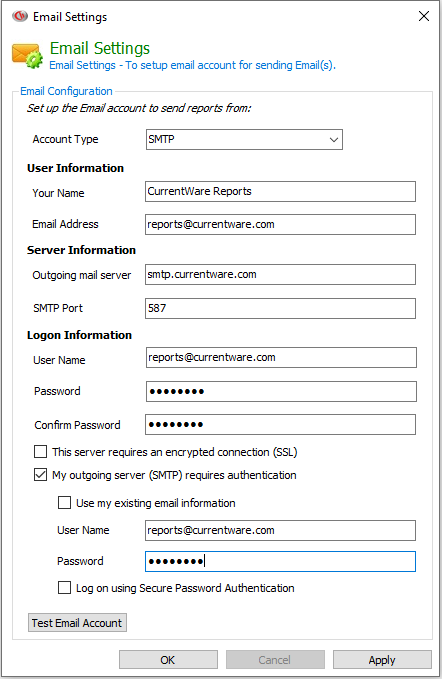Focus the Confirm Password field
The width and height of the screenshot is (442, 679).
coord(281,424)
